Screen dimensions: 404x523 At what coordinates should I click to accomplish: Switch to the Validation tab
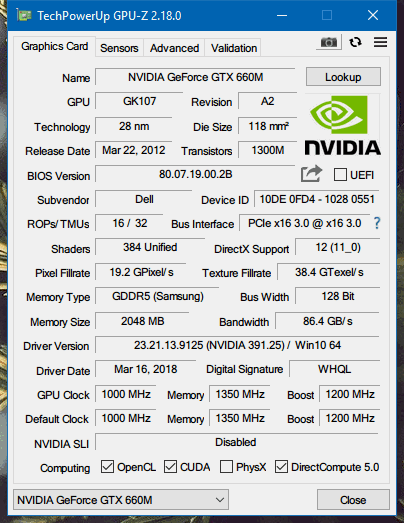click(234, 48)
